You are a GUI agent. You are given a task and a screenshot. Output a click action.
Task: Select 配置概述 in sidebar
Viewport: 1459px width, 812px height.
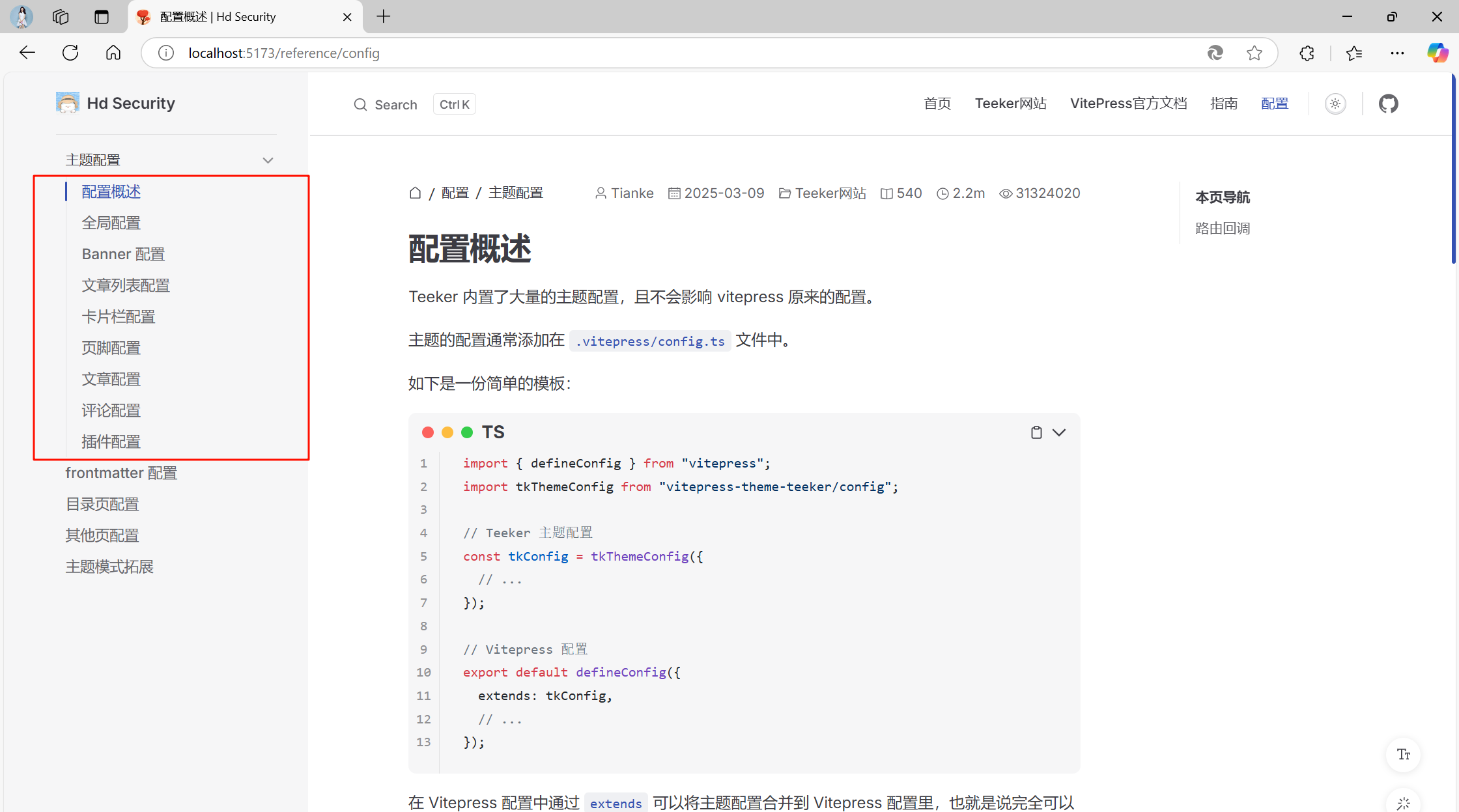tap(111, 191)
